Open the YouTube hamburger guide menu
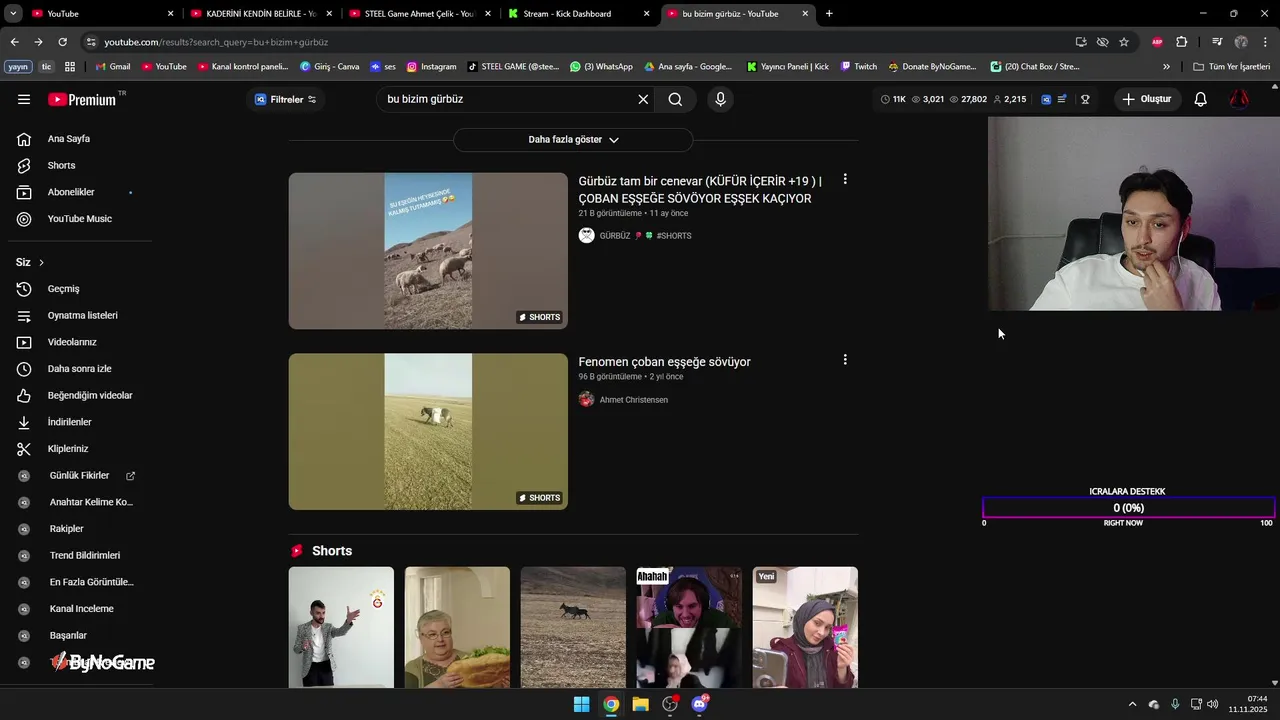Image resolution: width=1280 pixels, height=720 pixels. (x=24, y=99)
